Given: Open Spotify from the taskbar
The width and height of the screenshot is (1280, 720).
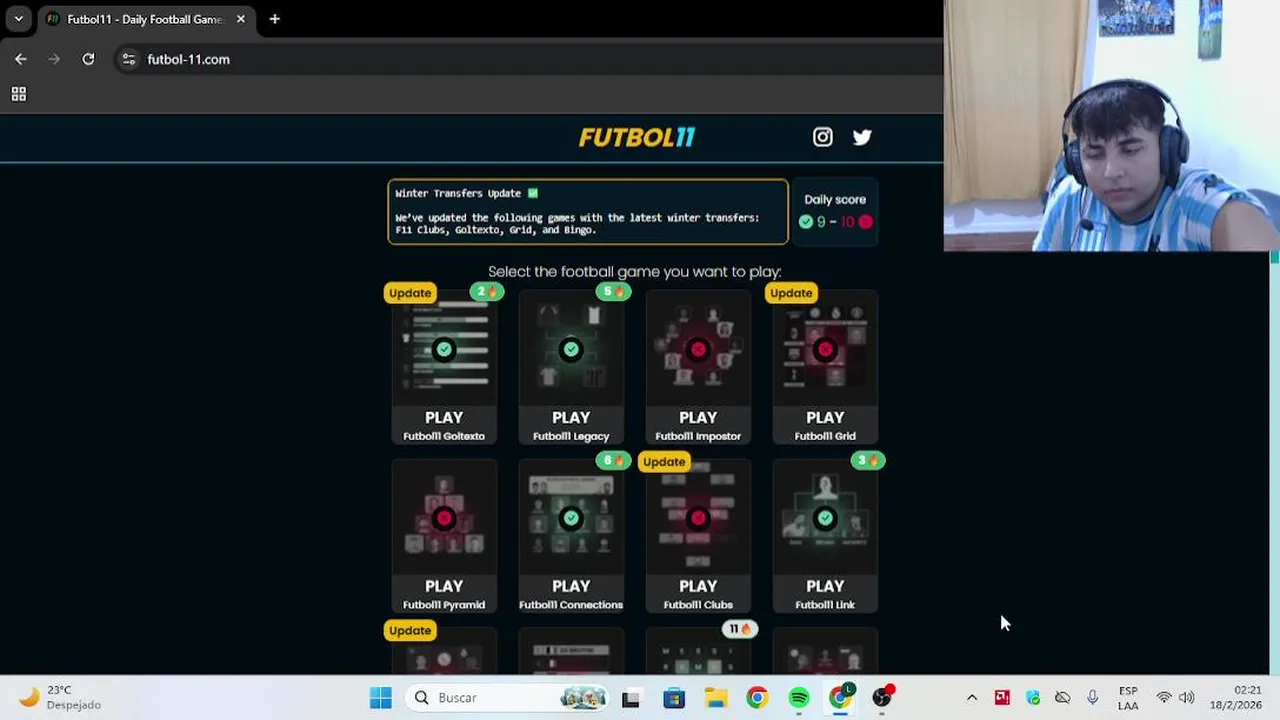Looking at the screenshot, I should point(799,698).
